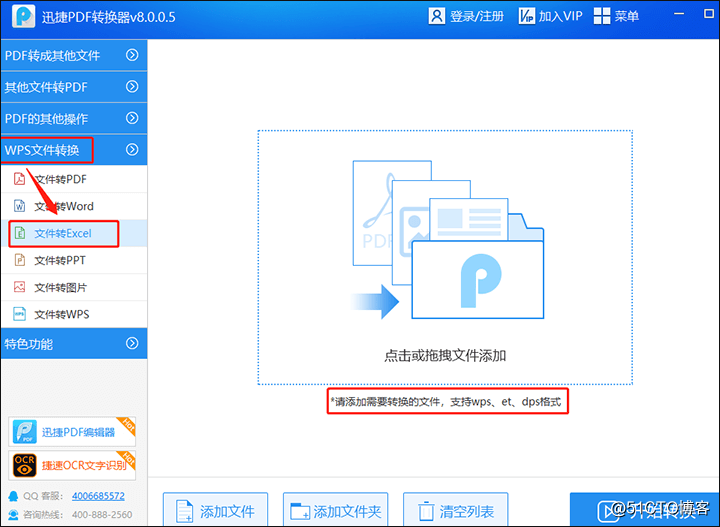Click 添加文件夹 button
Screen dimensions: 720x527
(336, 510)
